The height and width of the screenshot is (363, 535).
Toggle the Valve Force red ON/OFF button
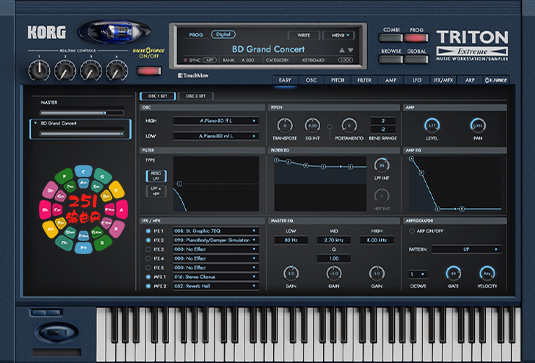(149, 71)
